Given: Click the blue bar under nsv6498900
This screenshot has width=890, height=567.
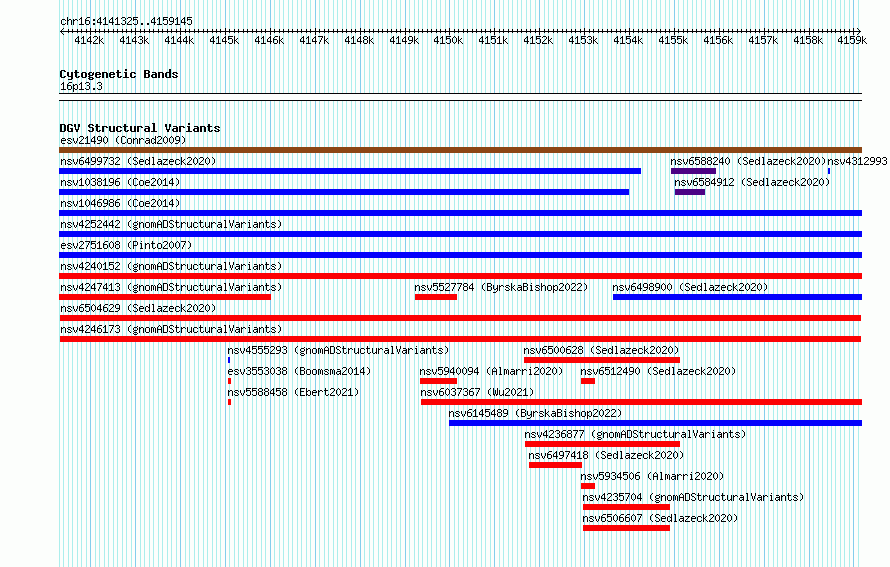Looking at the screenshot, I should tap(737, 297).
